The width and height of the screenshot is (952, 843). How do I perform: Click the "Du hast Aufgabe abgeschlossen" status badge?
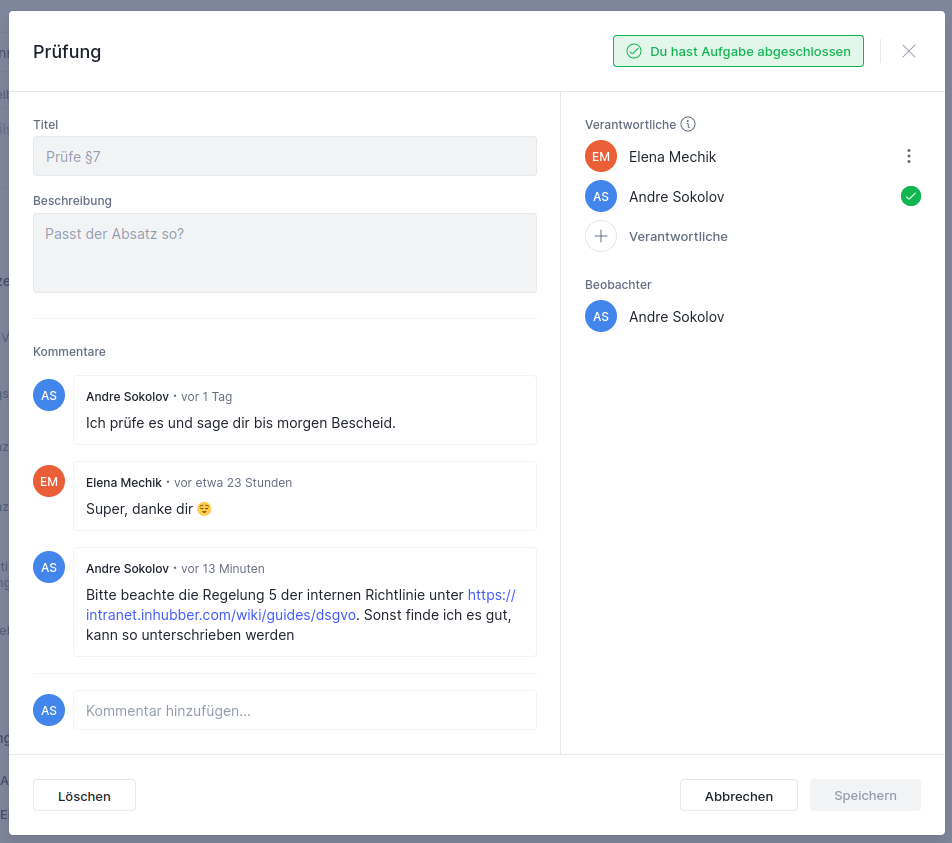738,52
